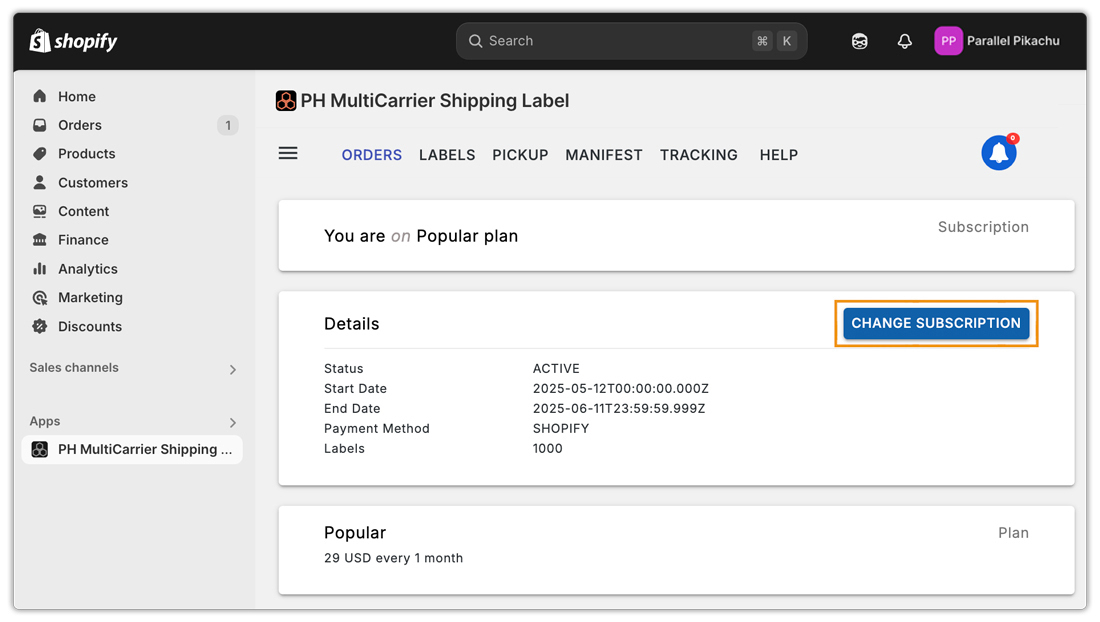Click the Orders count badge 1
This screenshot has width=1100, height=622.
point(227,126)
